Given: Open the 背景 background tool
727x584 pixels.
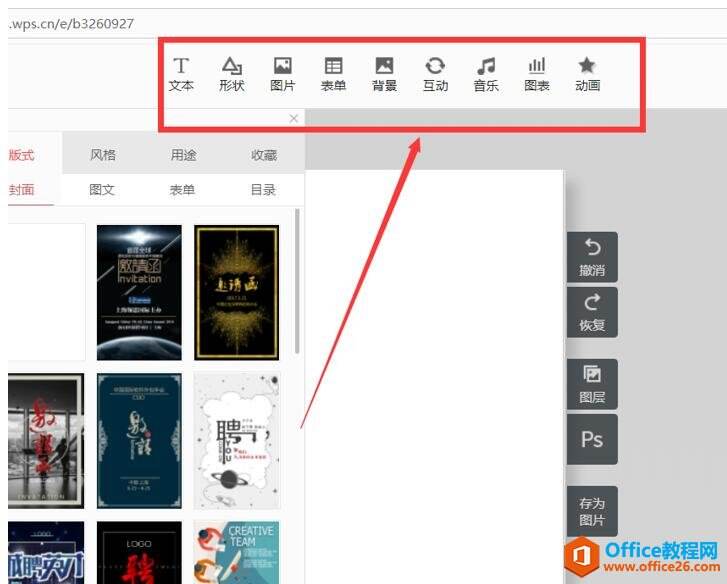Looking at the screenshot, I should [x=384, y=74].
